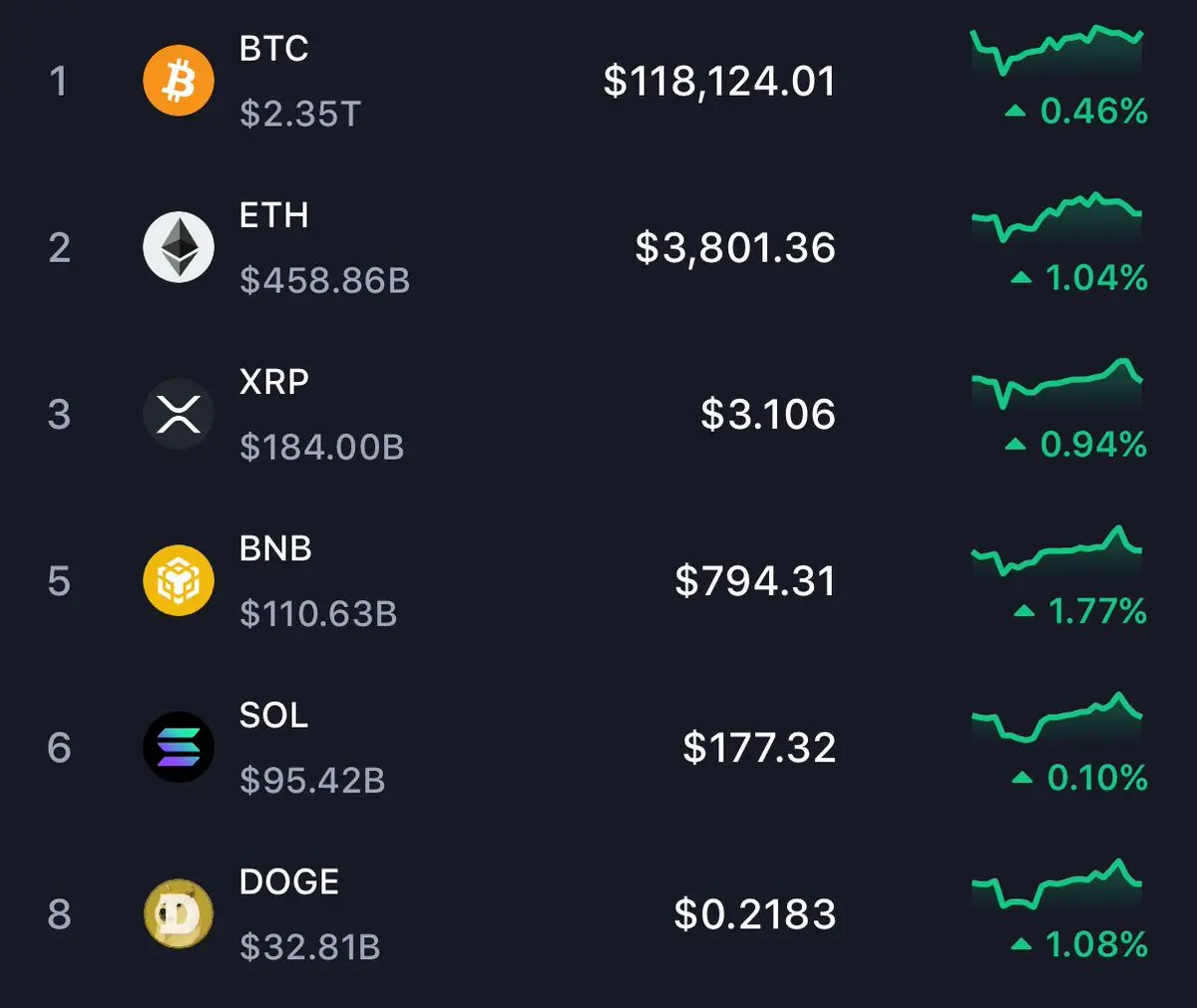Image resolution: width=1197 pixels, height=1008 pixels.
Task: Click the $458.86B ETH market cap
Action: pos(325,281)
